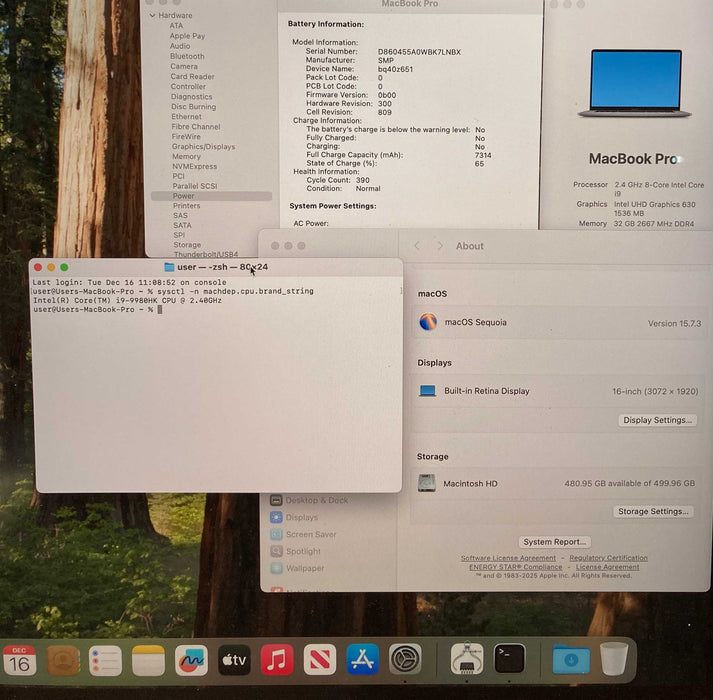Screen dimensions: 713x700
Task: Switch to Terminal via its Dock icon
Action: (509, 658)
